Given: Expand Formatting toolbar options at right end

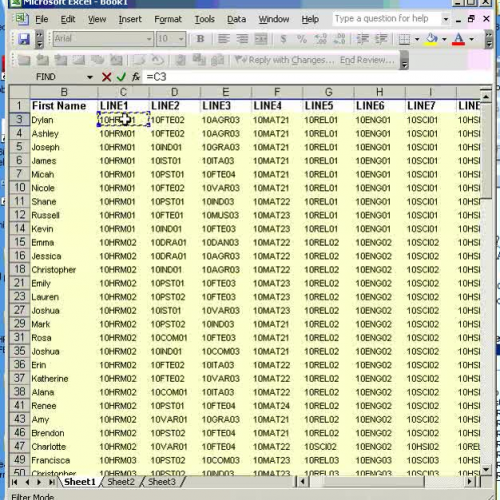Looking at the screenshot, I should (x=488, y=39).
